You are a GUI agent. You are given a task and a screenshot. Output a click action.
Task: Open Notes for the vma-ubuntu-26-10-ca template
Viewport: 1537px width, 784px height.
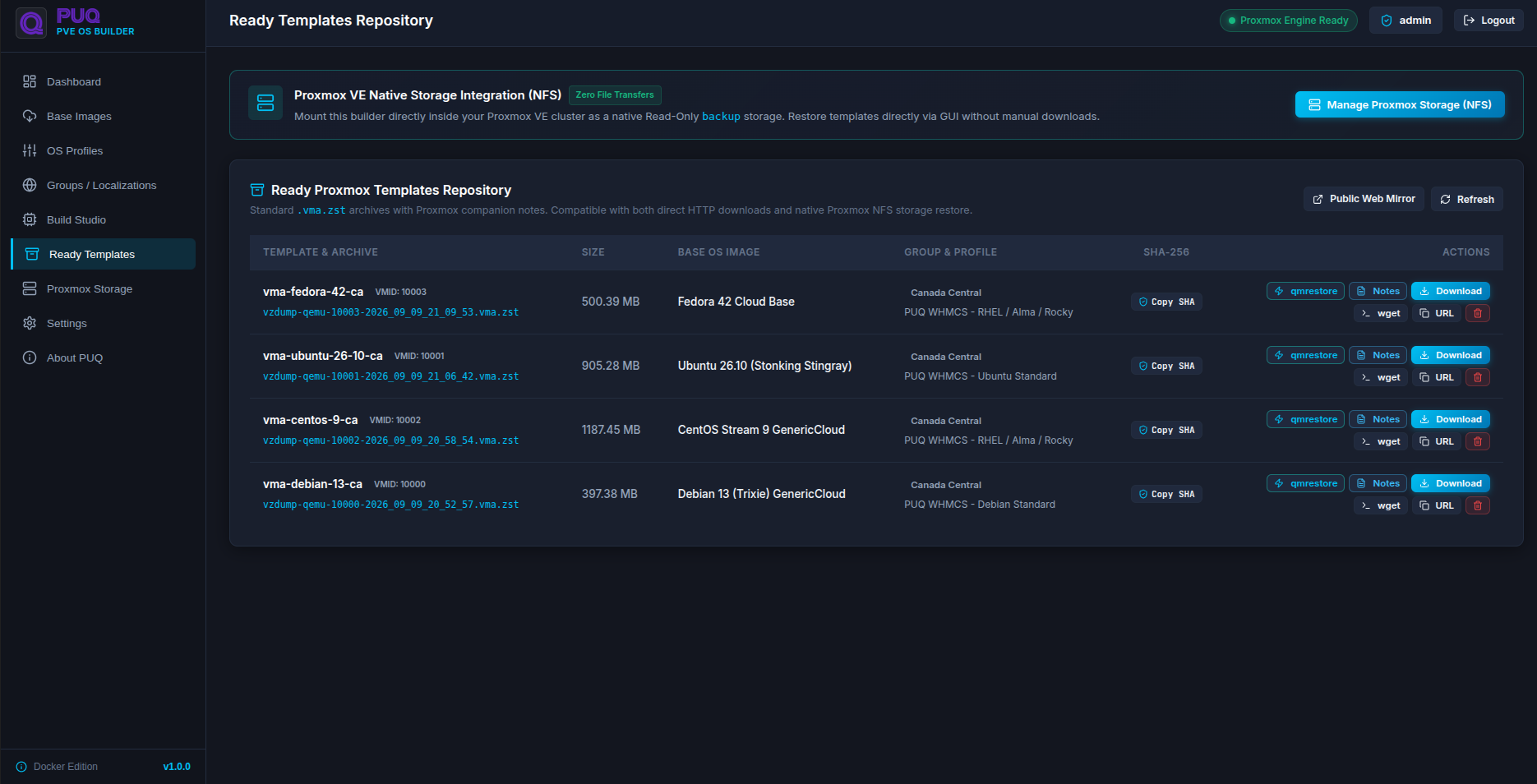click(x=1378, y=355)
